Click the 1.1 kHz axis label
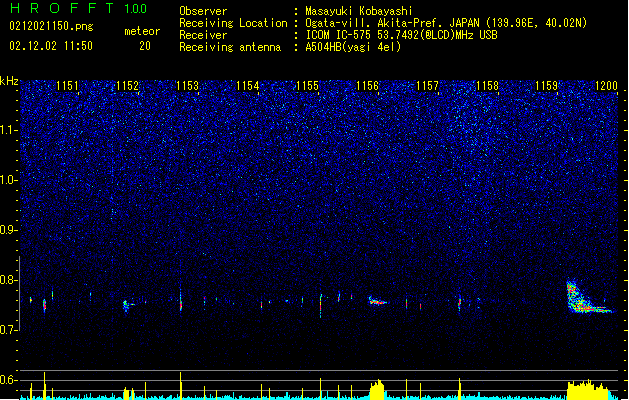The height and width of the screenshot is (400, 629). [9, 130]
